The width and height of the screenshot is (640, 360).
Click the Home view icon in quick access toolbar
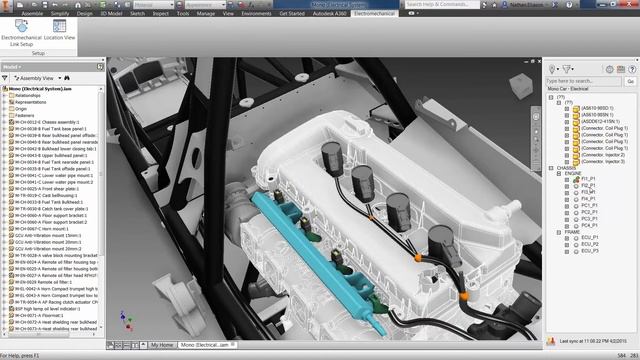click(x=78, y=5)
